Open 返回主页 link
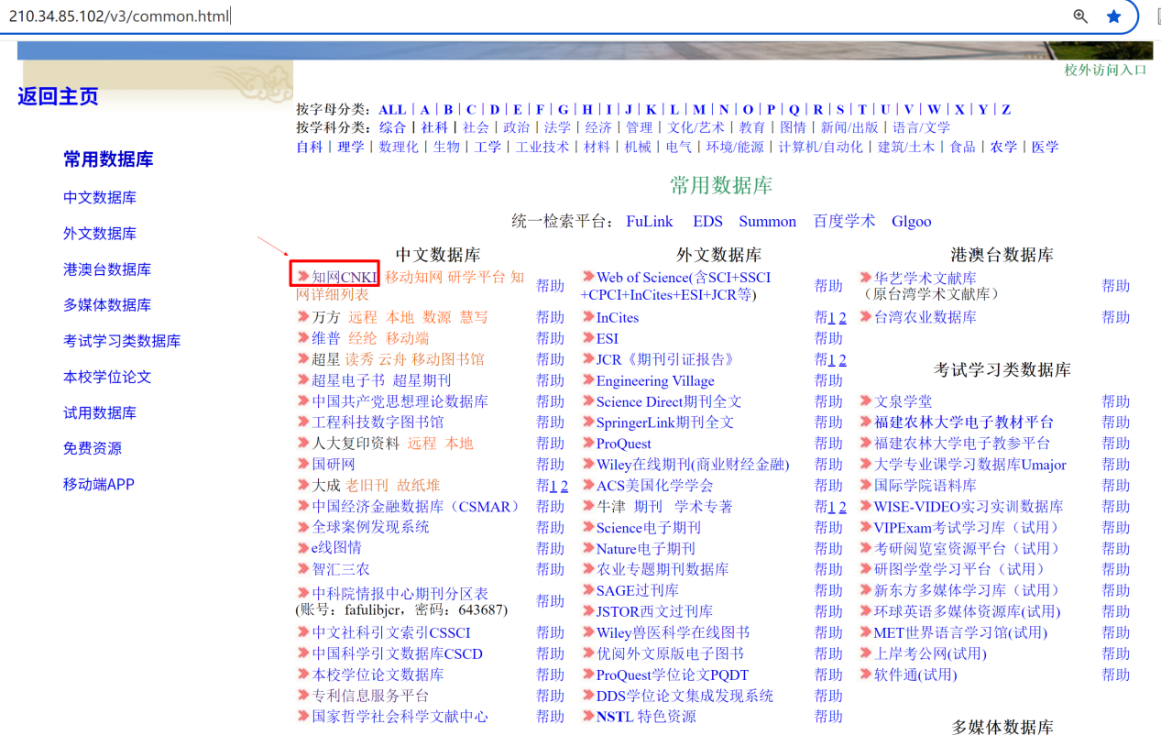 click(x=58, y=96)
